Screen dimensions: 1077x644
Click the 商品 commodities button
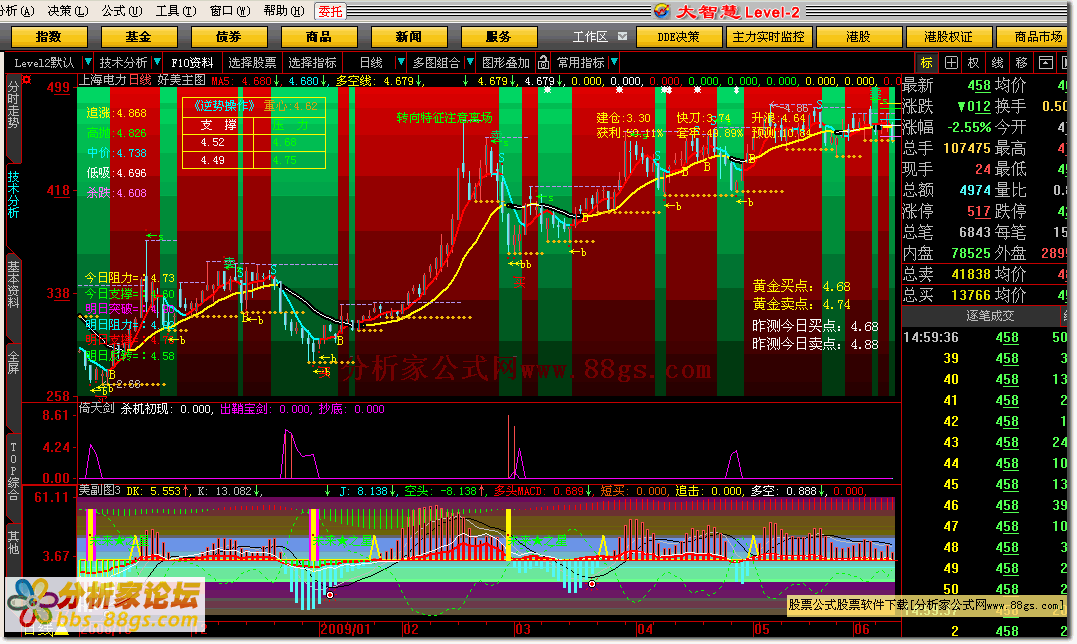click(319, 36)
